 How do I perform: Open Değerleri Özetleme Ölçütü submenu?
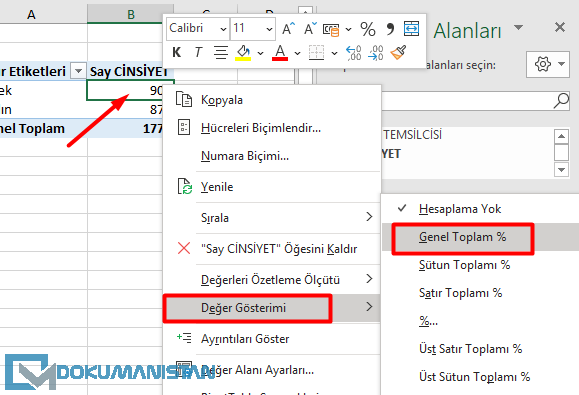[271, 280]
